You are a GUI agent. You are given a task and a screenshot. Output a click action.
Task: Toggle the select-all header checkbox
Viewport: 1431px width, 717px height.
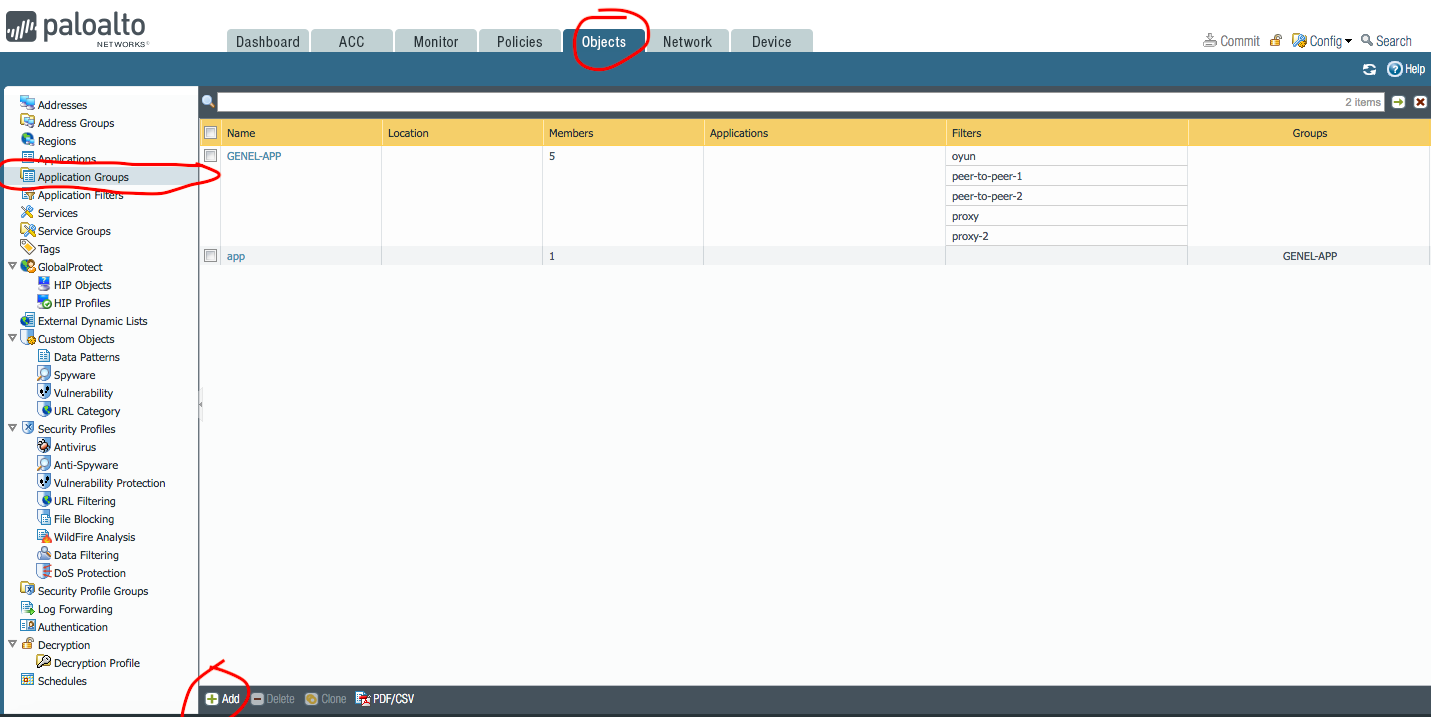point(210,133)
